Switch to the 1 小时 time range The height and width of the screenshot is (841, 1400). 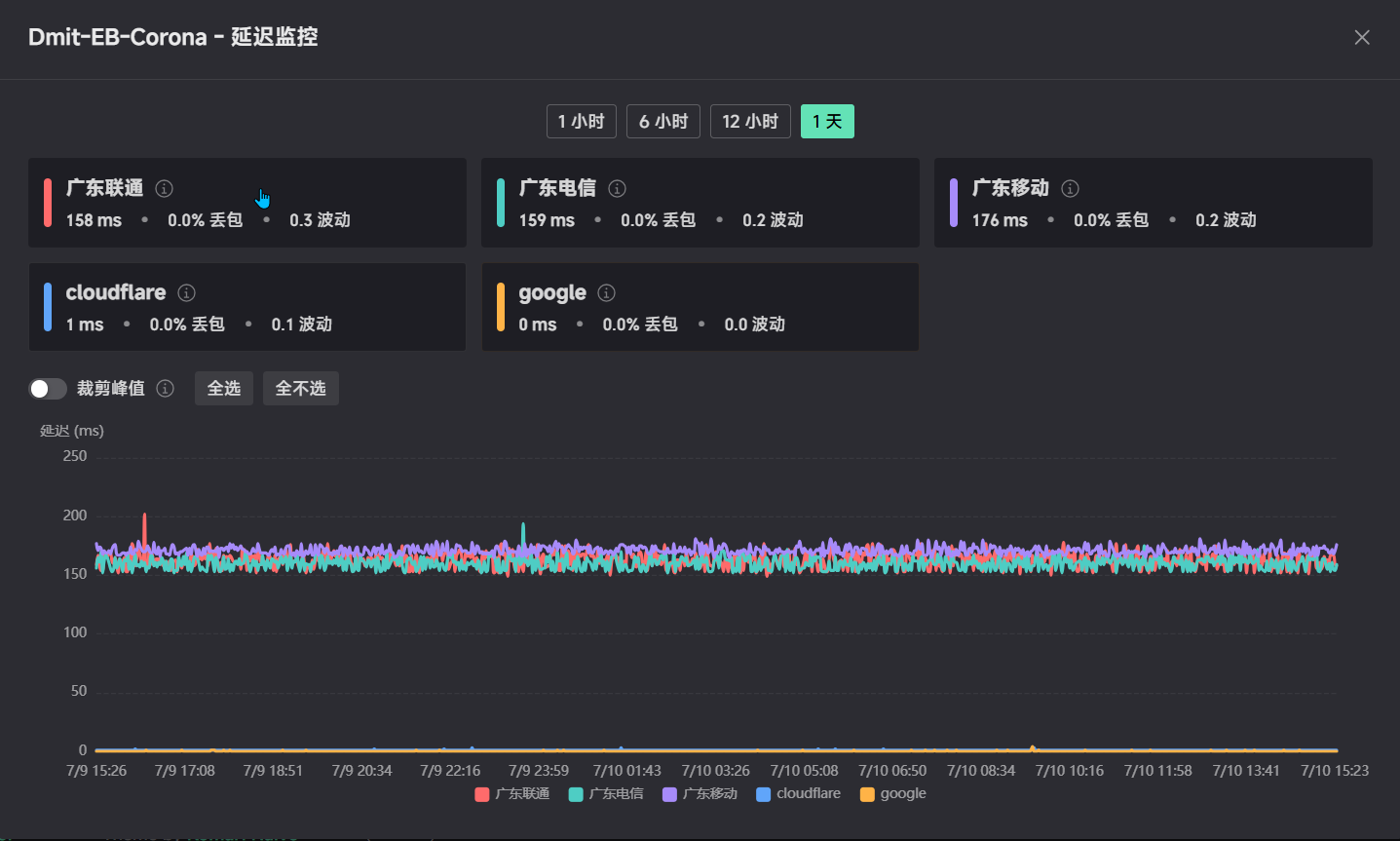[x=582, y=122]
